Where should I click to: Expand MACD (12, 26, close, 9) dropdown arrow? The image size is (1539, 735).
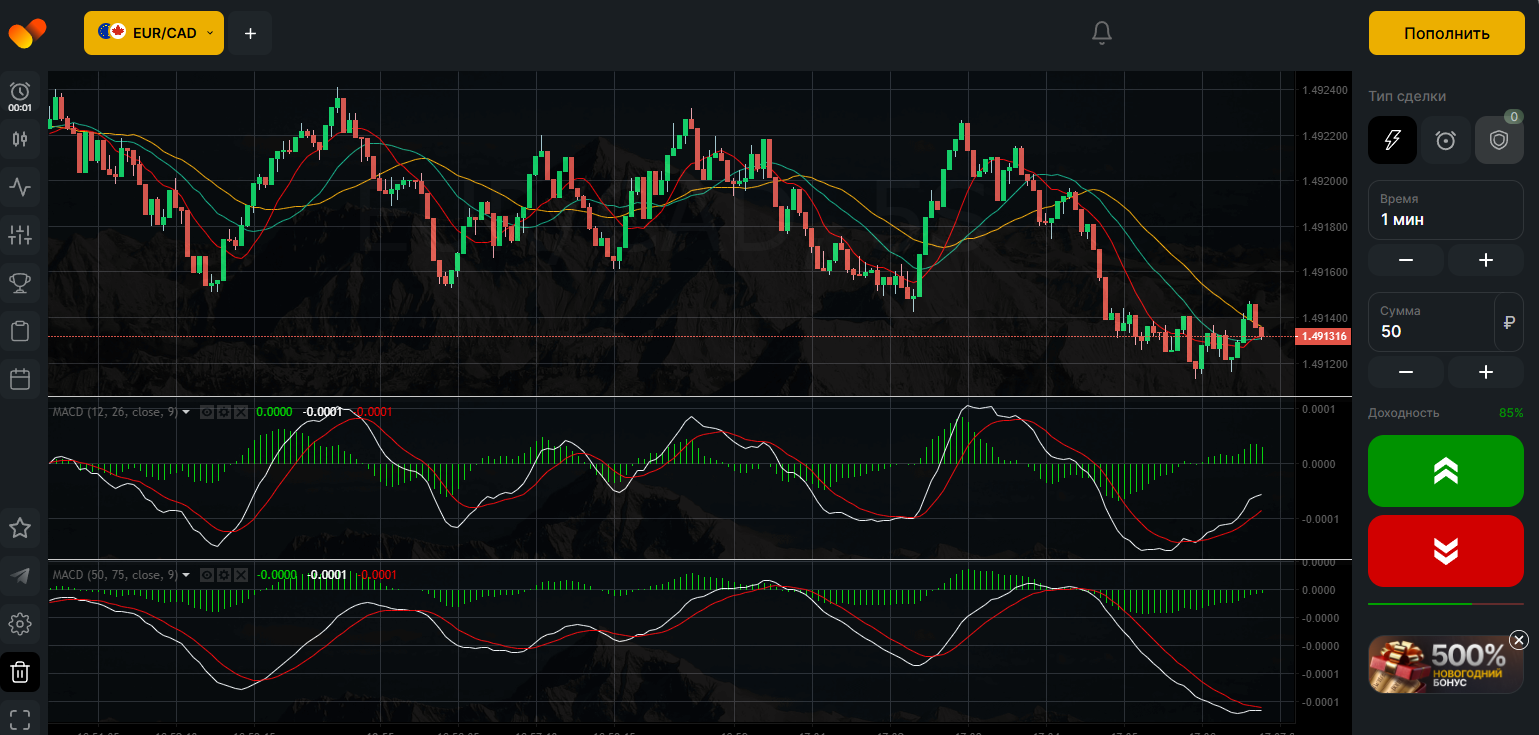[x=186, y=411]
